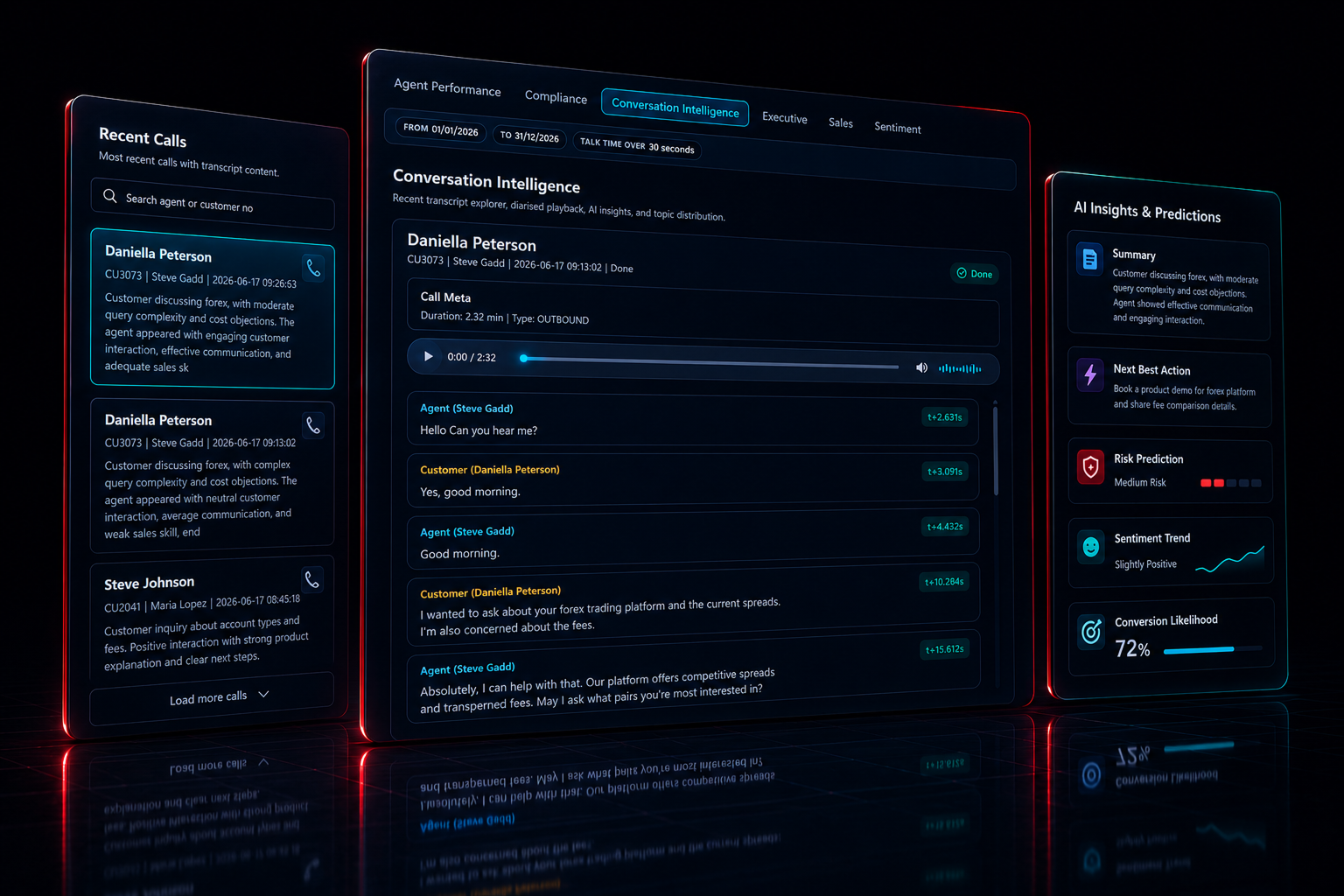
Task: Click the audio waveform indicator icon
Action: [x=960, y=368]
